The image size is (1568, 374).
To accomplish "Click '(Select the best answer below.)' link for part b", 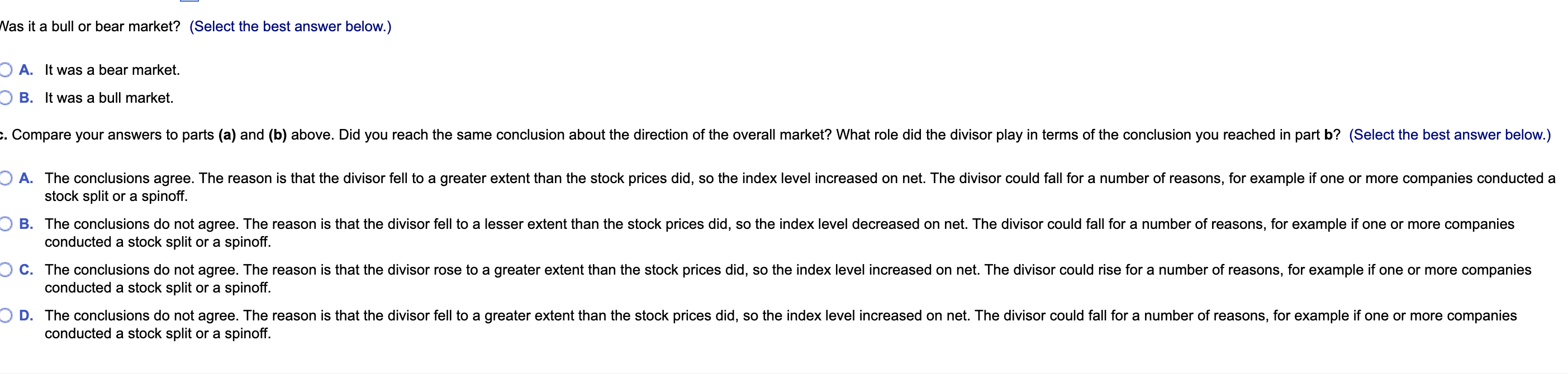I will pyautogui.click(x=291, y=26).
